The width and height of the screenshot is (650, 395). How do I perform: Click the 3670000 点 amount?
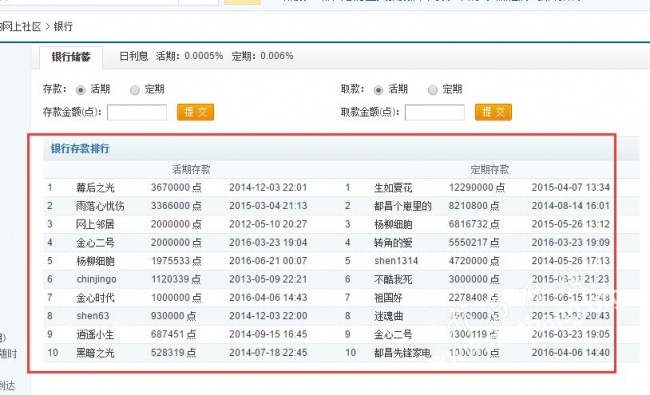[176, 187]
